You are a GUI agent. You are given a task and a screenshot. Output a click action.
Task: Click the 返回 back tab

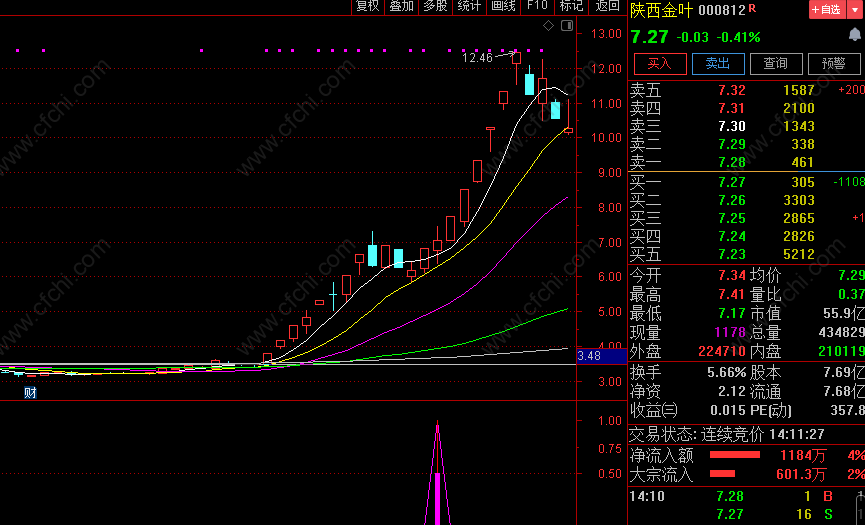[607, 6]
